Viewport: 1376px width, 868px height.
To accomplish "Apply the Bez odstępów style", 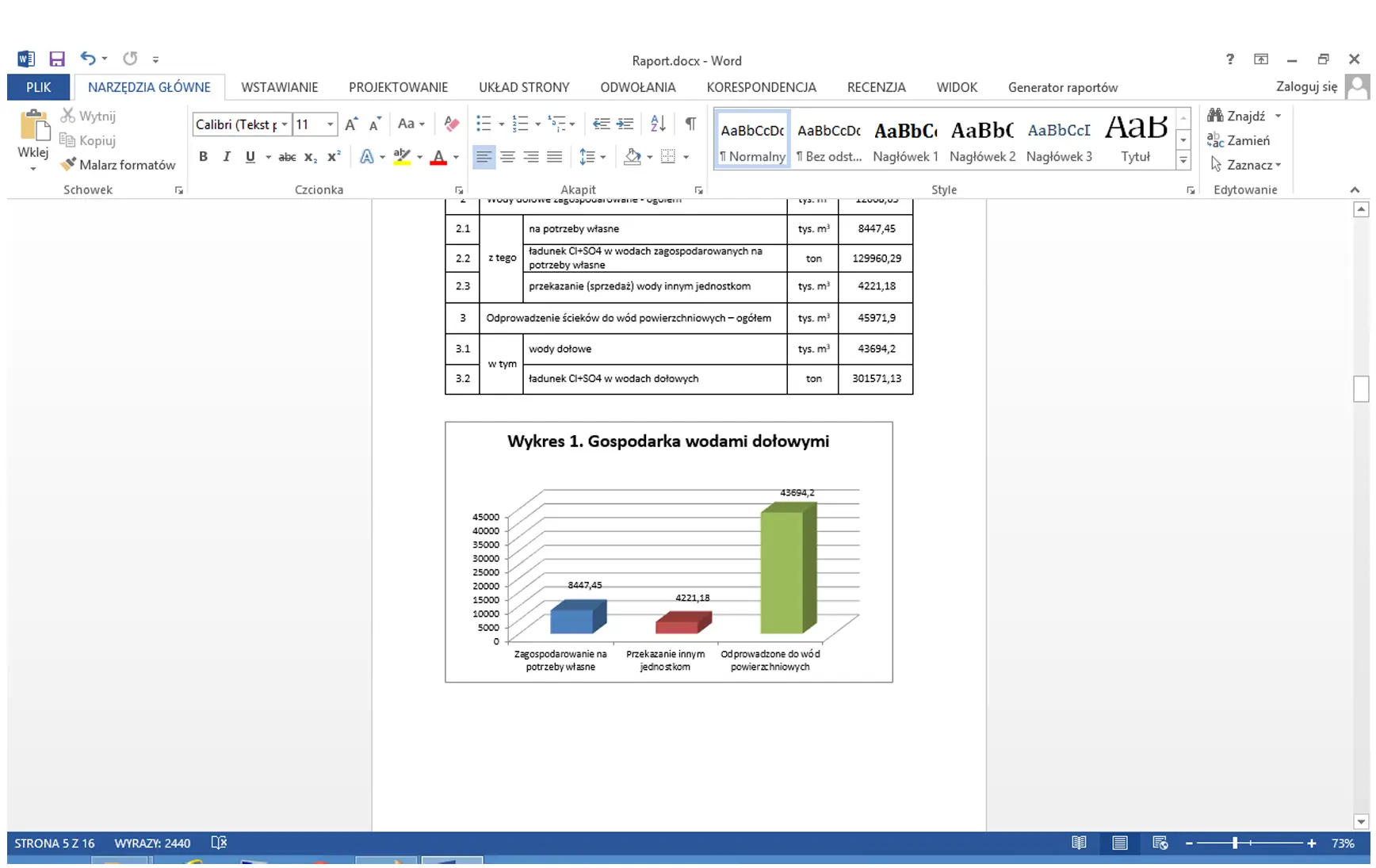I will tap(829, 140).
